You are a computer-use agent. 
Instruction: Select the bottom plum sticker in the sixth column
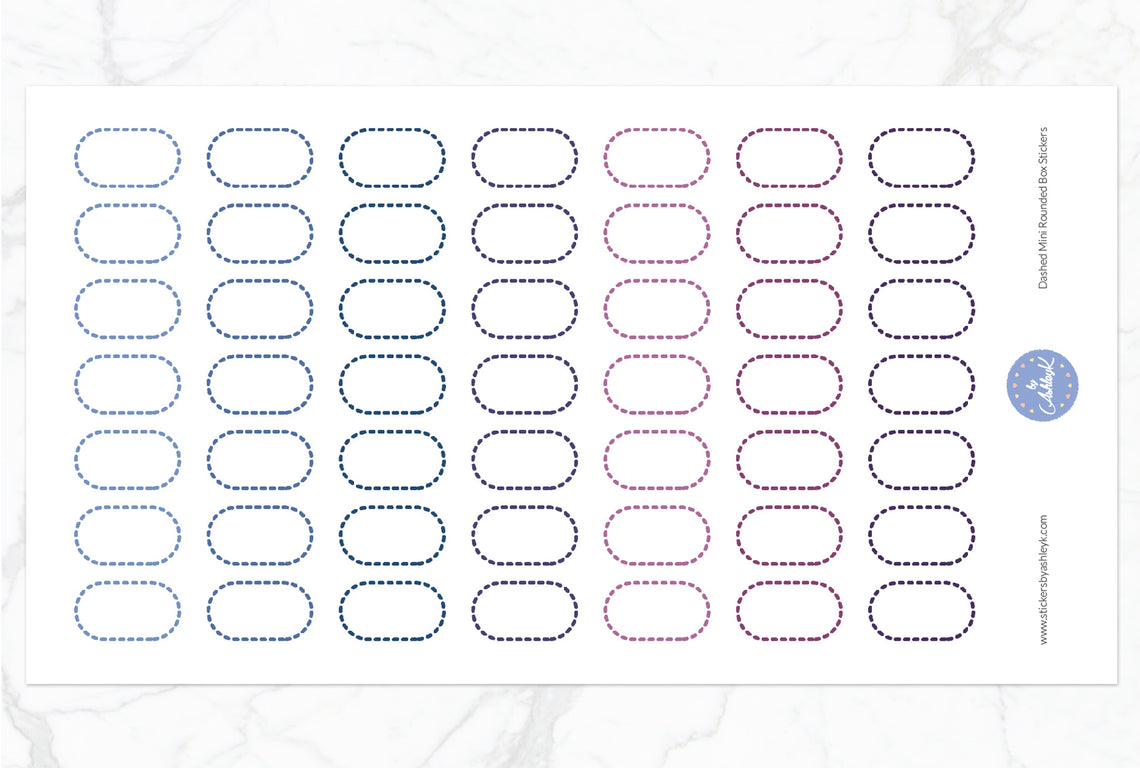click(789, 611)
